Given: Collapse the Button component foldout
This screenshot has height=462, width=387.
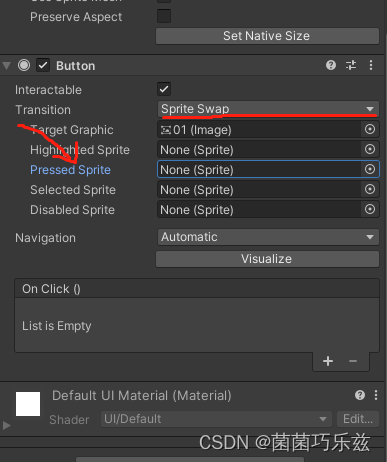Looking at the screenshot, I should point(6,65).
